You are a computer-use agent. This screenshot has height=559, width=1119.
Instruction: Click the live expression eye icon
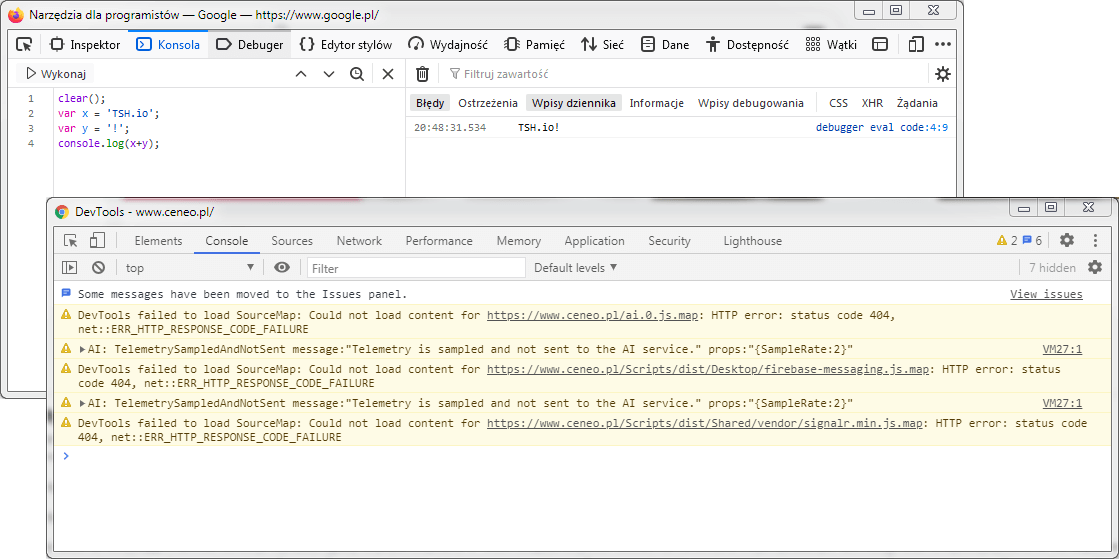pyautogui.click(x=283, y=268)
